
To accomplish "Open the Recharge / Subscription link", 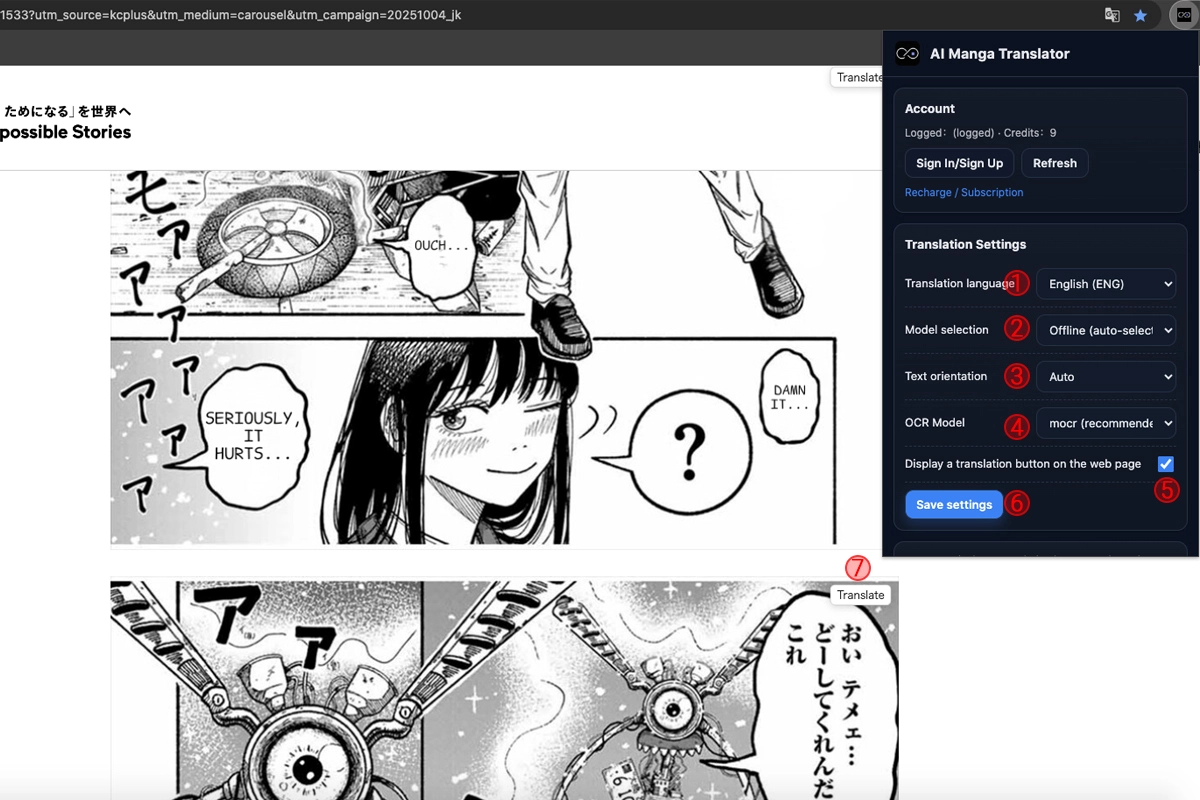I will coord(964,192).
